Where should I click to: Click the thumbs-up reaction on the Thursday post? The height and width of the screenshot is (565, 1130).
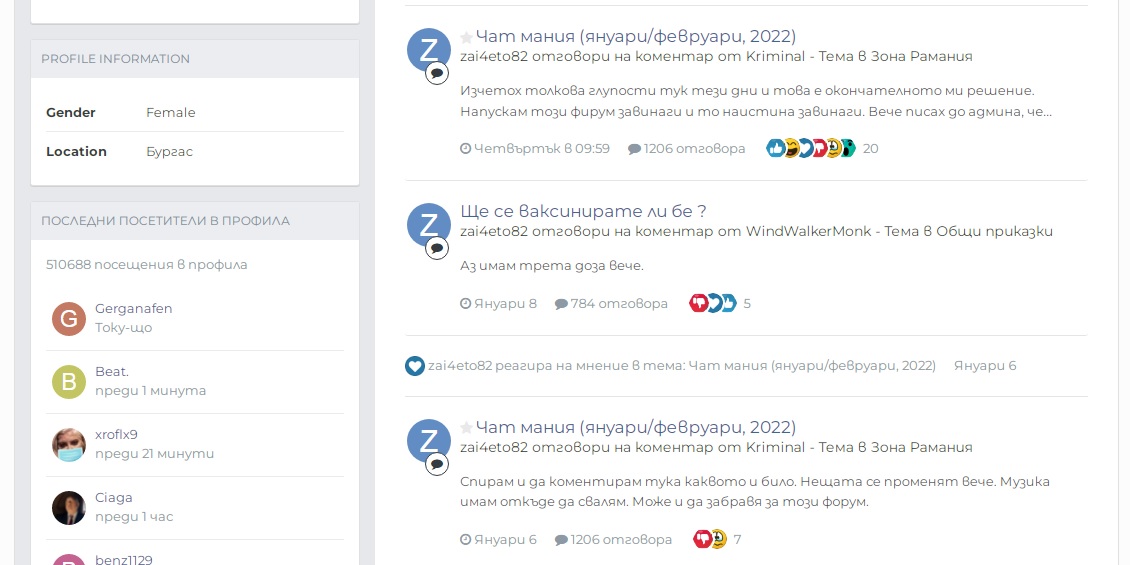[775, 149]
